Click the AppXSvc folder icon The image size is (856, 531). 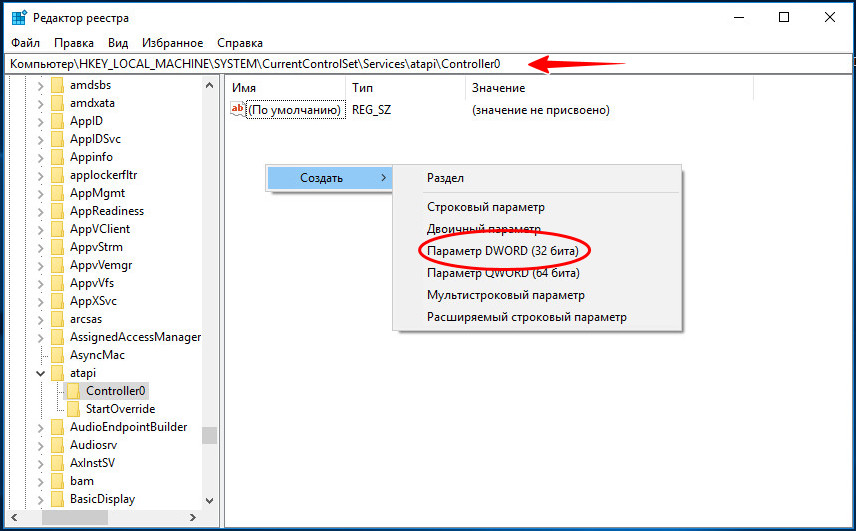pyautogui.click(x=57, y=301)
